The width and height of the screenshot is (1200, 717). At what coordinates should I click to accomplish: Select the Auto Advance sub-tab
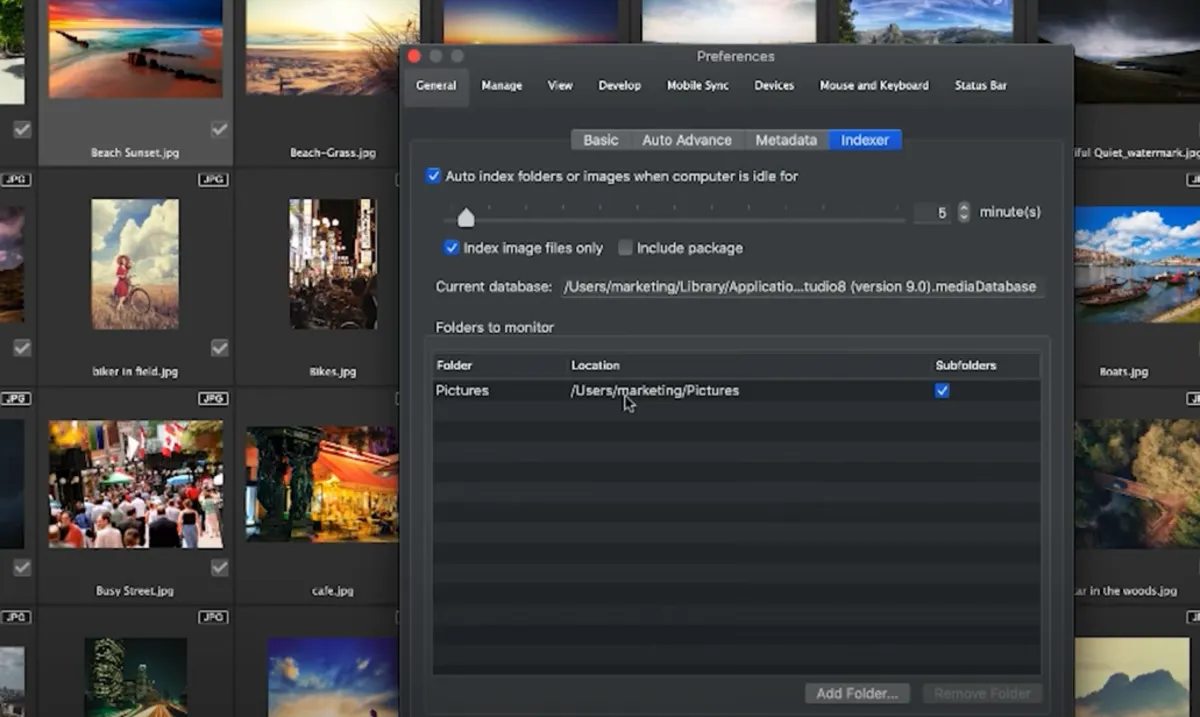tap(686, 140)
